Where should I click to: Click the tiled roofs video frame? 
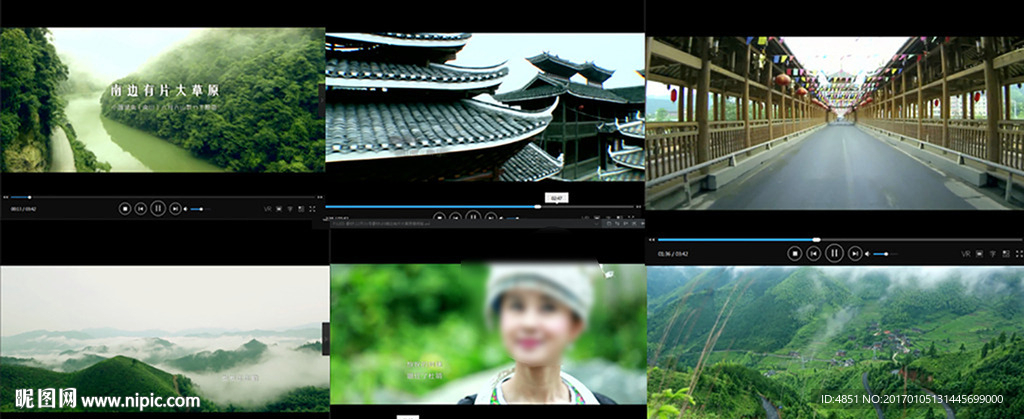tap(485, 107)
